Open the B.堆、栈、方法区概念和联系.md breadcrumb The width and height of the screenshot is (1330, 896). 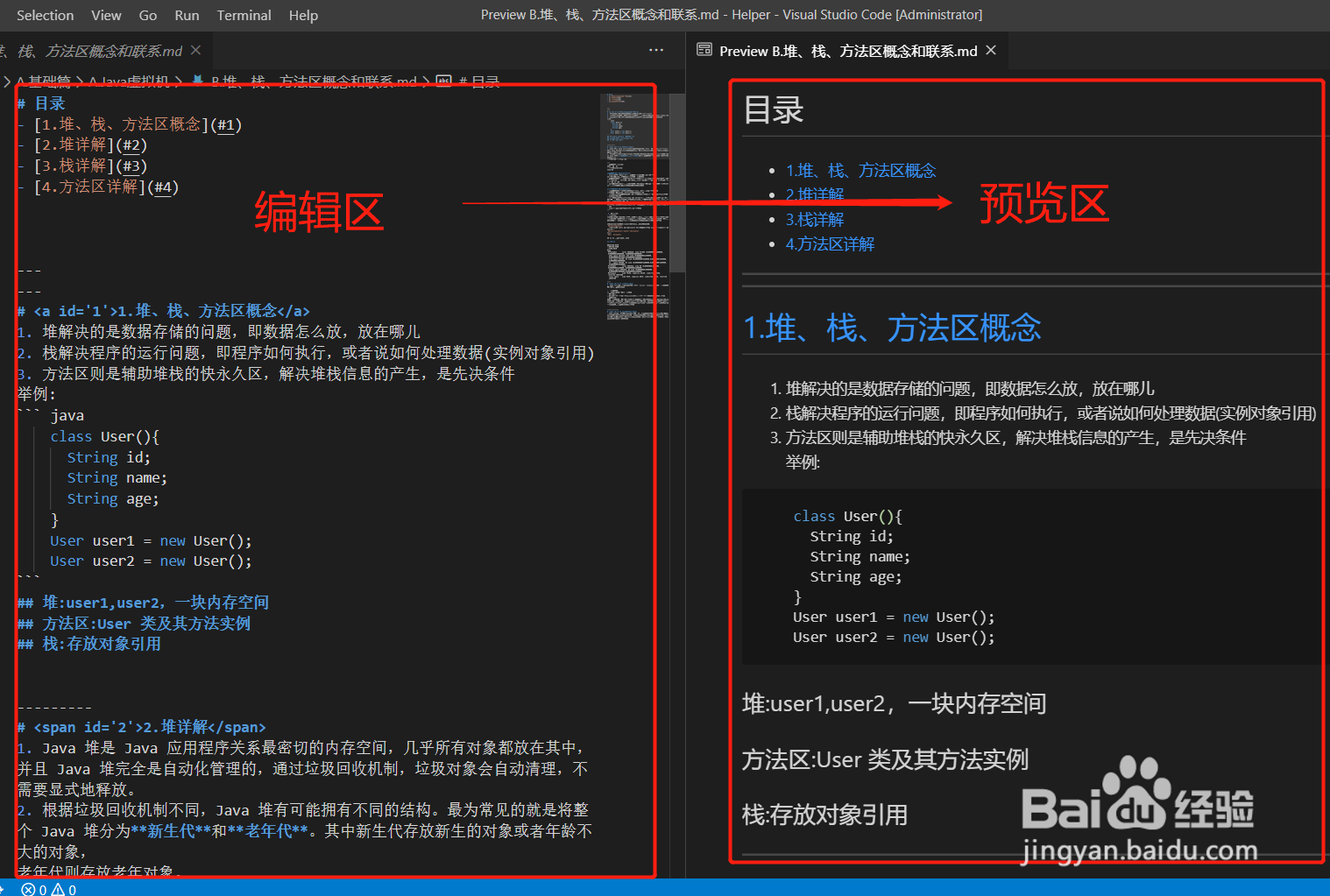tap(313, 81)
